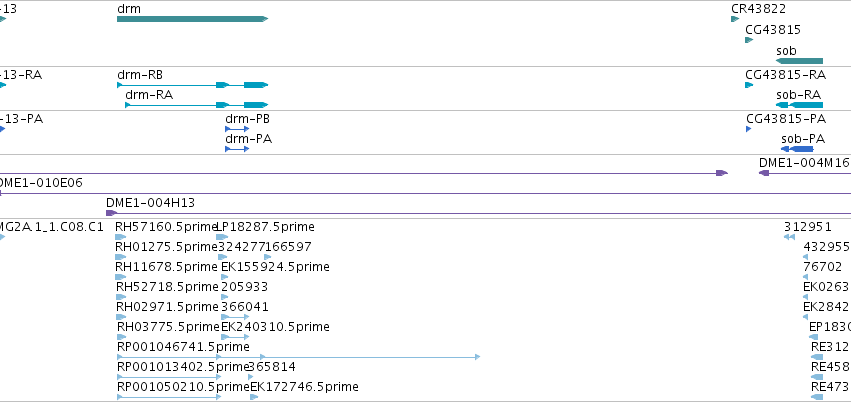Click DME1-010E06 clone label

point(39,183)
